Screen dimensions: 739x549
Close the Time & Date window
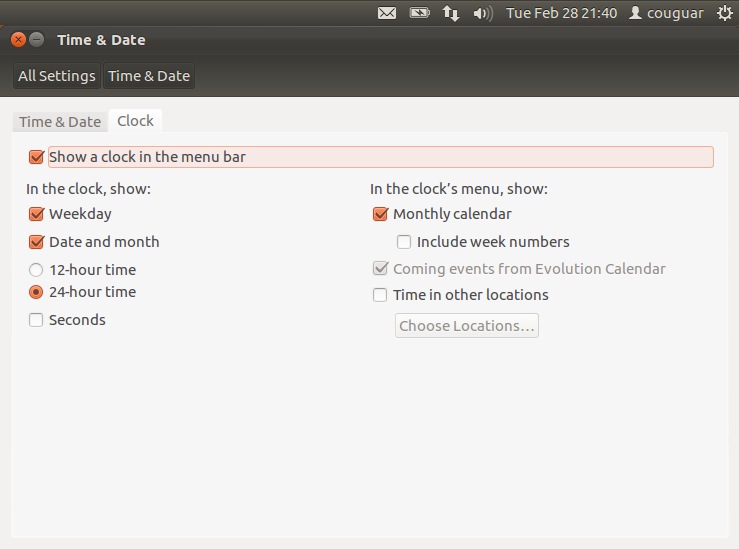(18, 40)
